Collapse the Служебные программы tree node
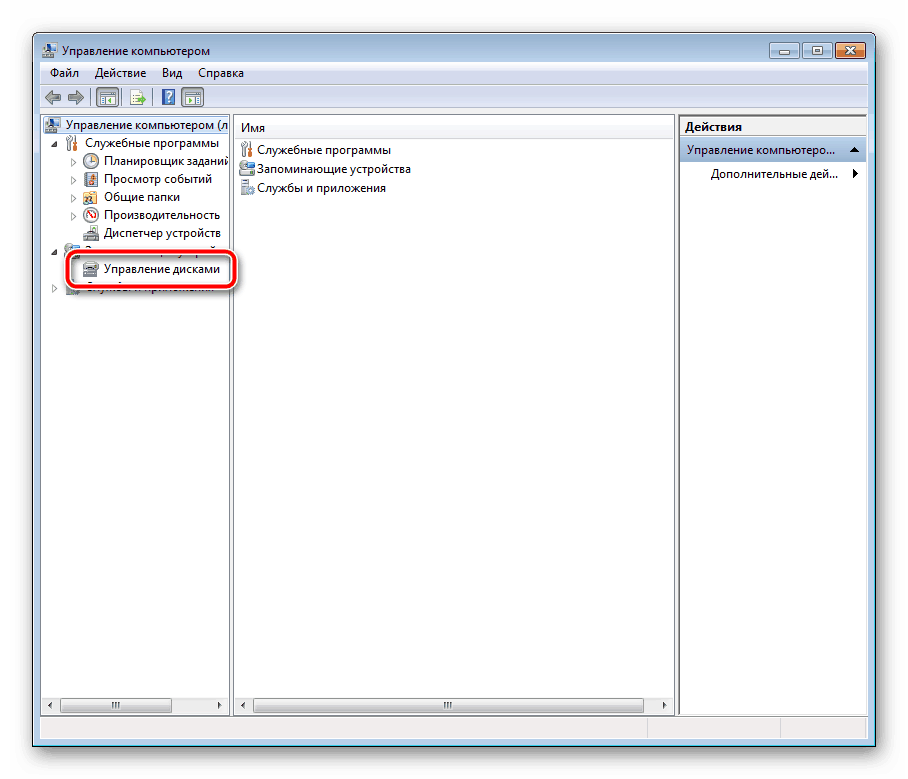This screenshot has height=779, width=908. [54, 144]
